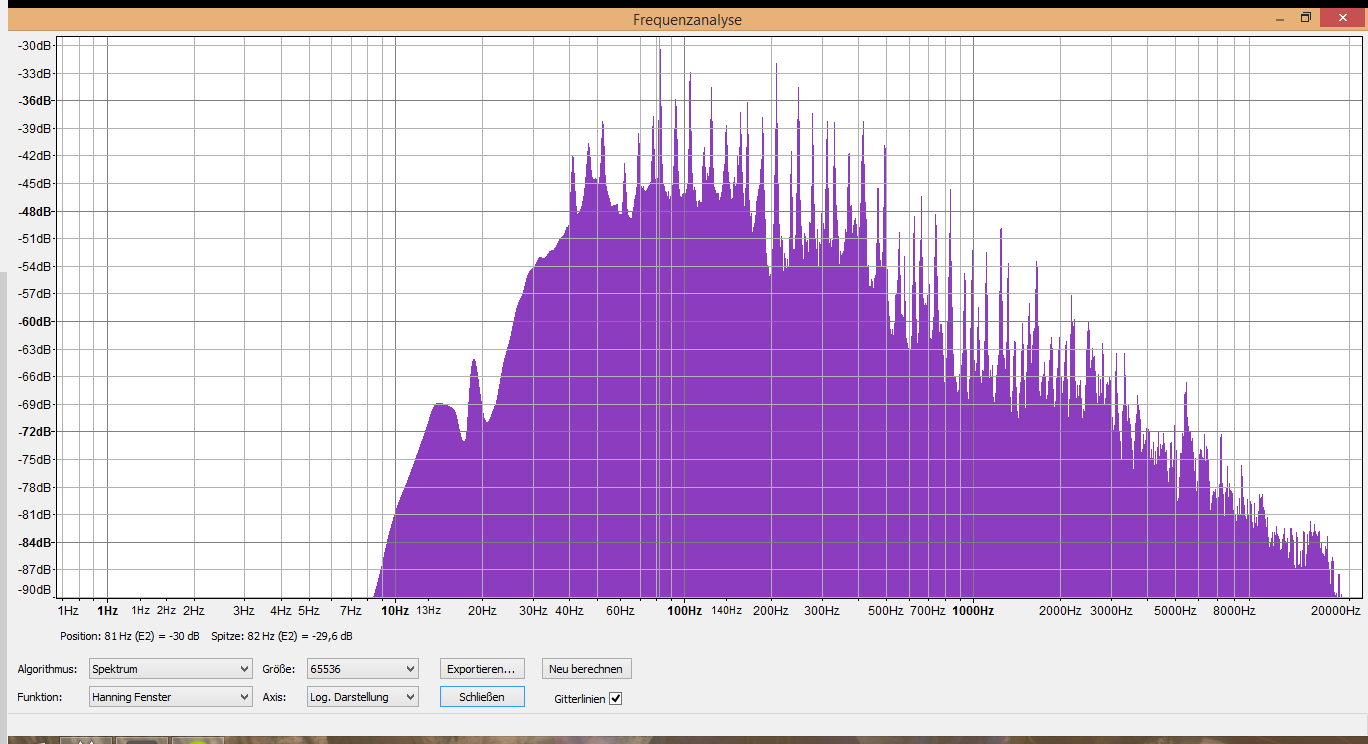
Task: Click the -36dB axis label
Action: [35, 101]
